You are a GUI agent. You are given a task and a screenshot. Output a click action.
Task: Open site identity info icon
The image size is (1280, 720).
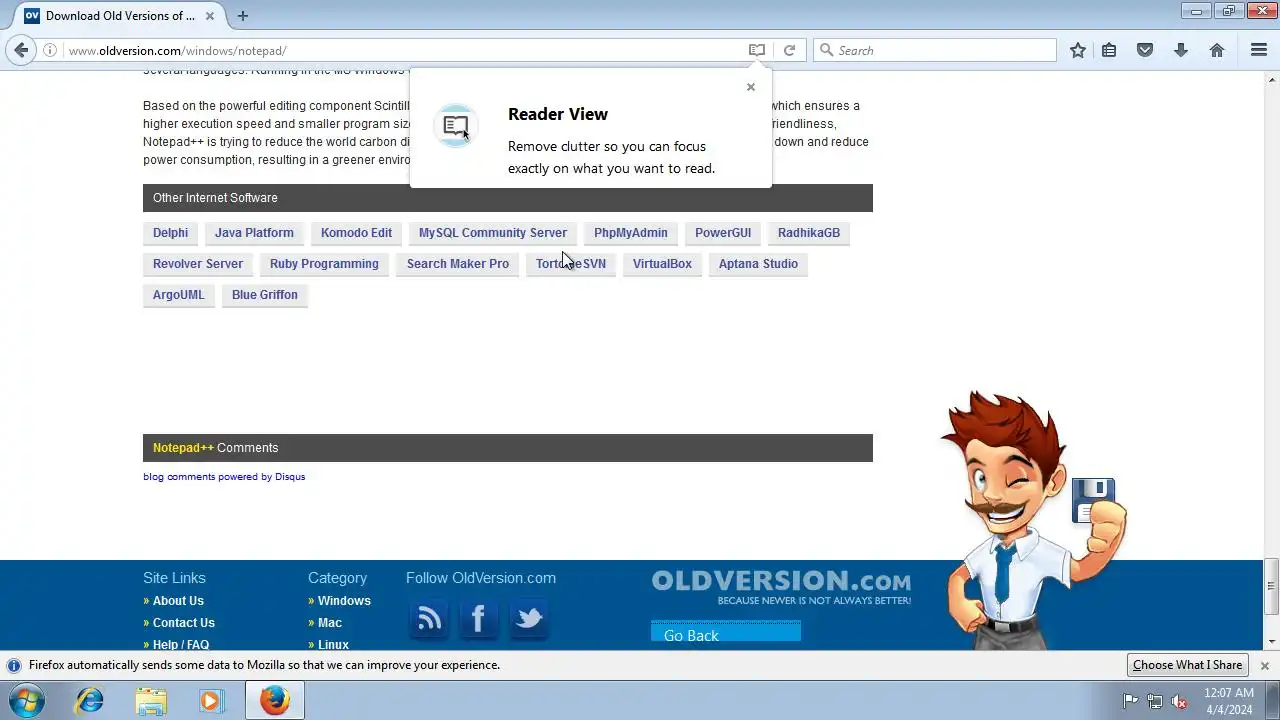click(x=50, y=50)
